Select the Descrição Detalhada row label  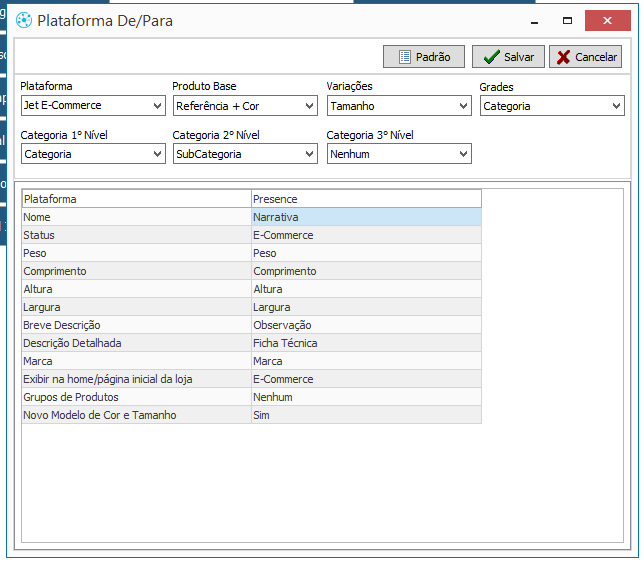137,343
